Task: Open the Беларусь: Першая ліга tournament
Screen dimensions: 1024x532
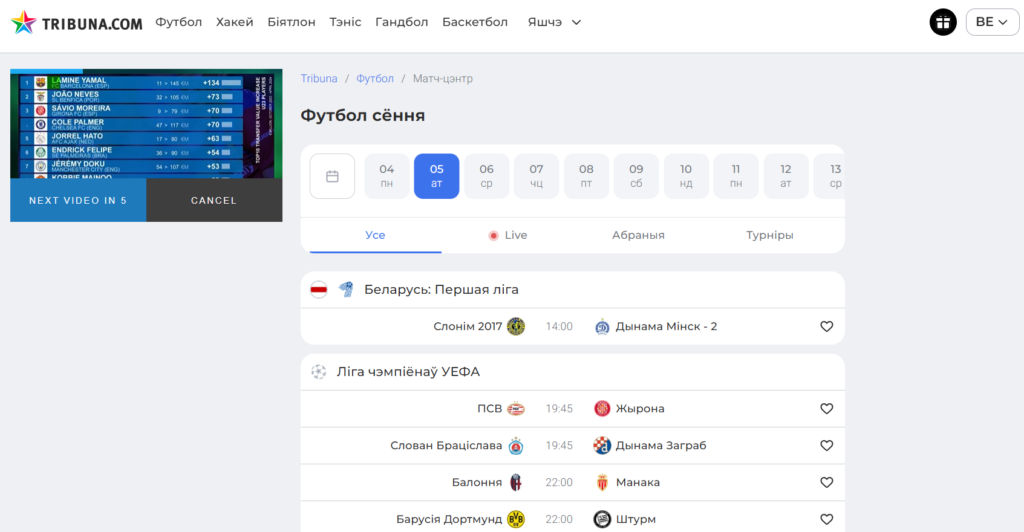Action: pos(441,289)
